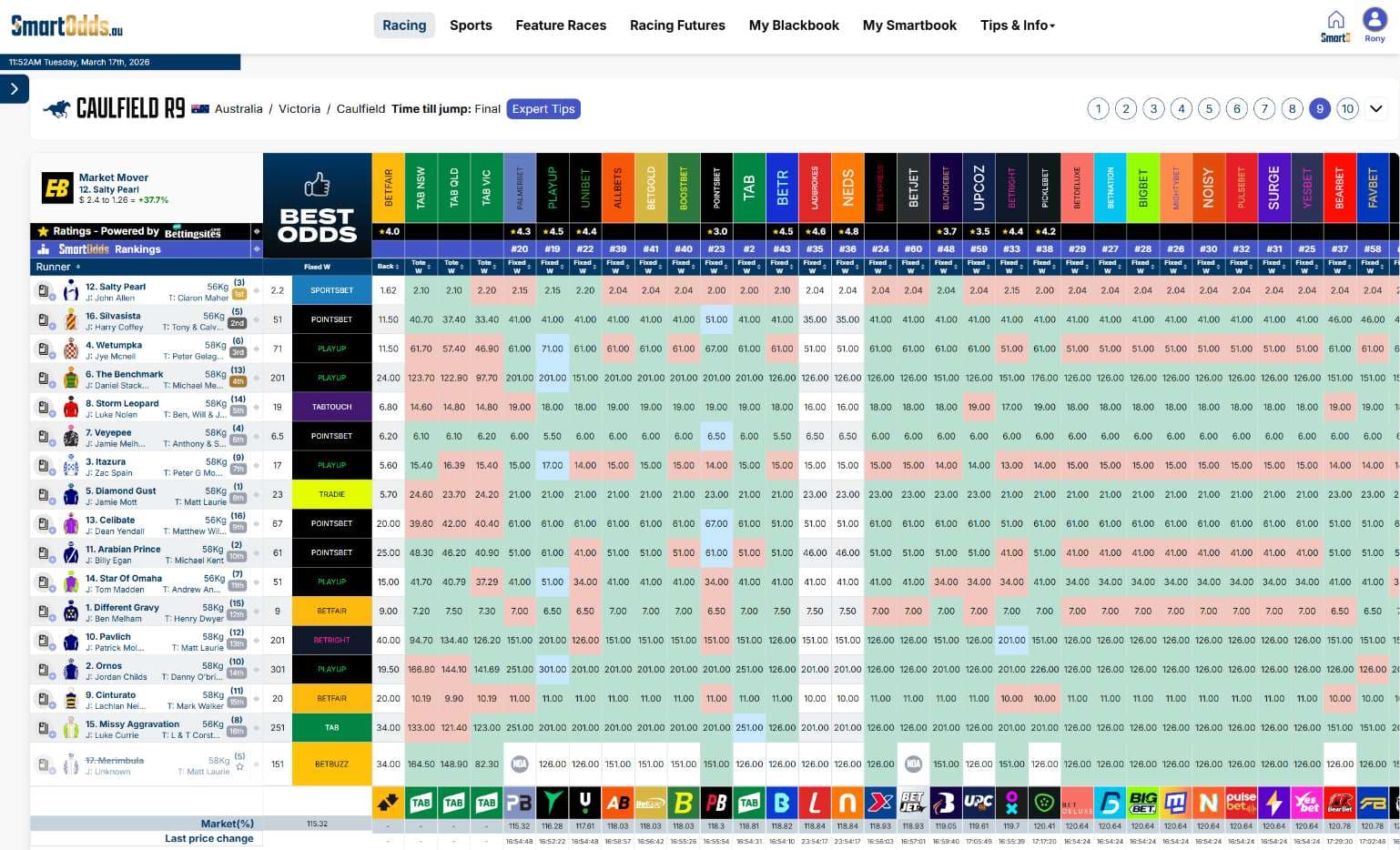Open the Tips & Info dropdown
The image size is (1400, 850).
[x=1017, y=25]
